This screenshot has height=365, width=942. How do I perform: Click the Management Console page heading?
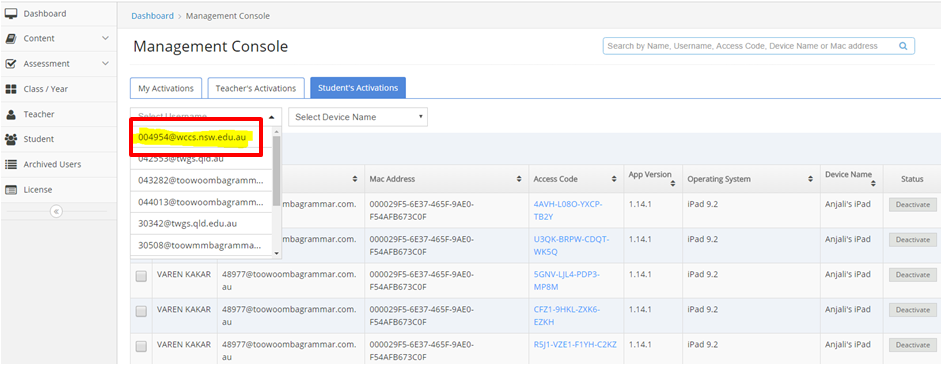point(211,46)
